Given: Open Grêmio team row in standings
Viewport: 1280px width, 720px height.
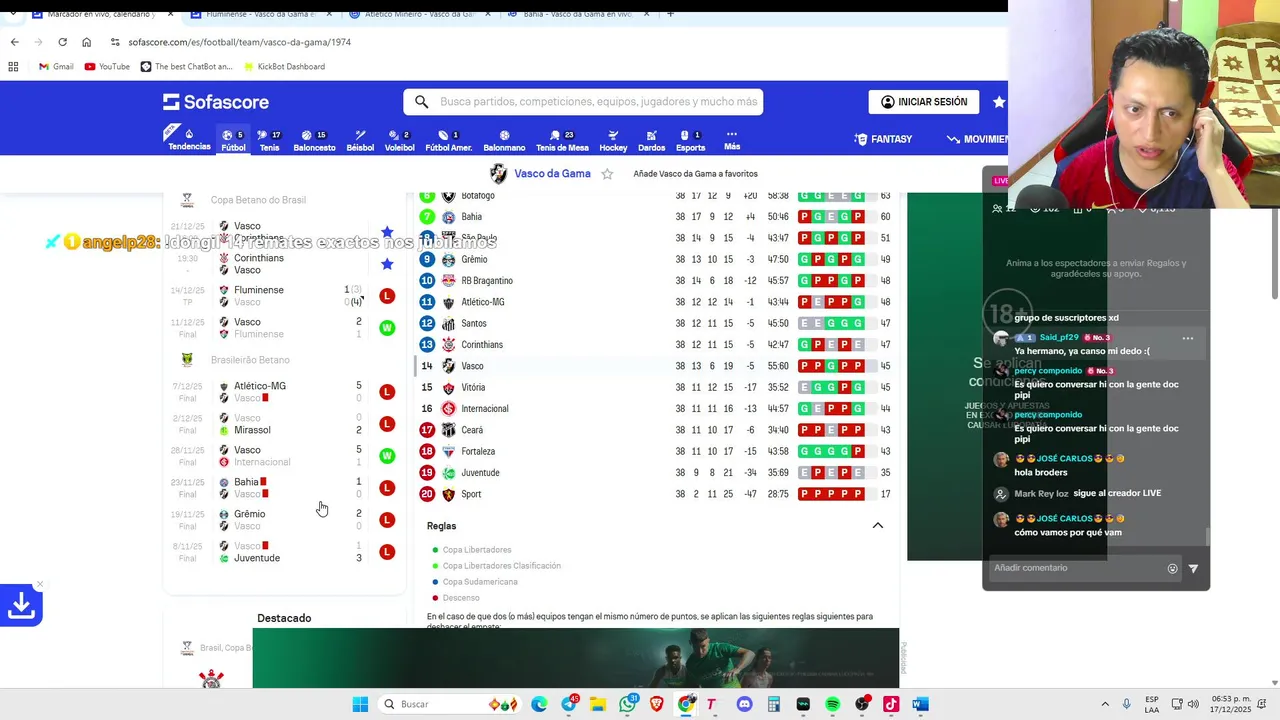Looking at the screenshot, I should pos(655,260).
